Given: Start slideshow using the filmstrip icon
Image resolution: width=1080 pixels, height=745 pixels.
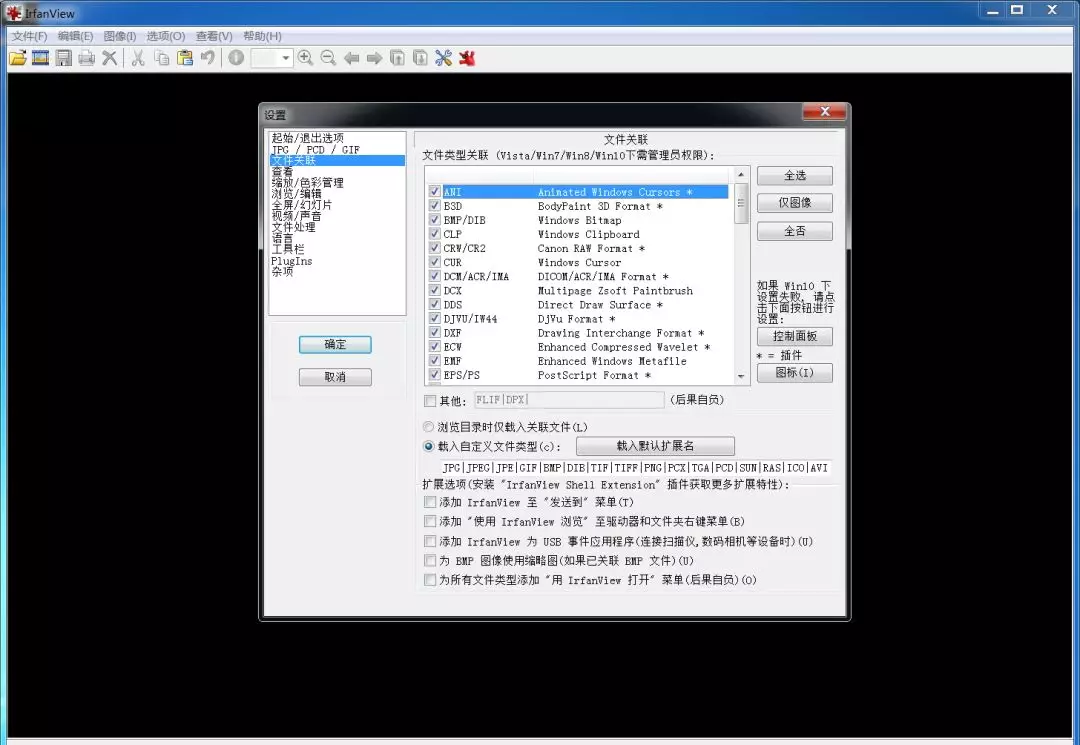Looking at the screenshot, I should (x=41, y=59).
